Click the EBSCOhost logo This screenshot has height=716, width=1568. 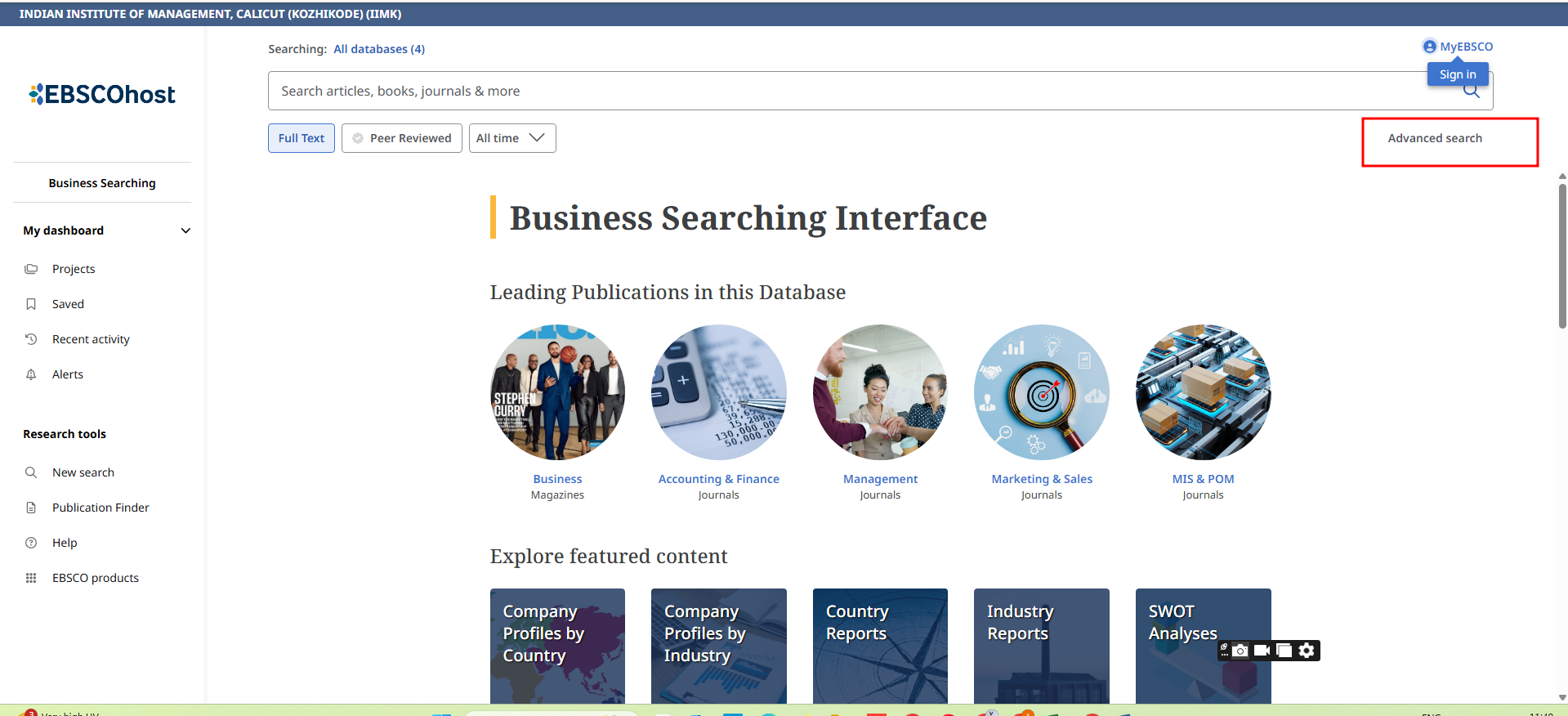point(102,95)
